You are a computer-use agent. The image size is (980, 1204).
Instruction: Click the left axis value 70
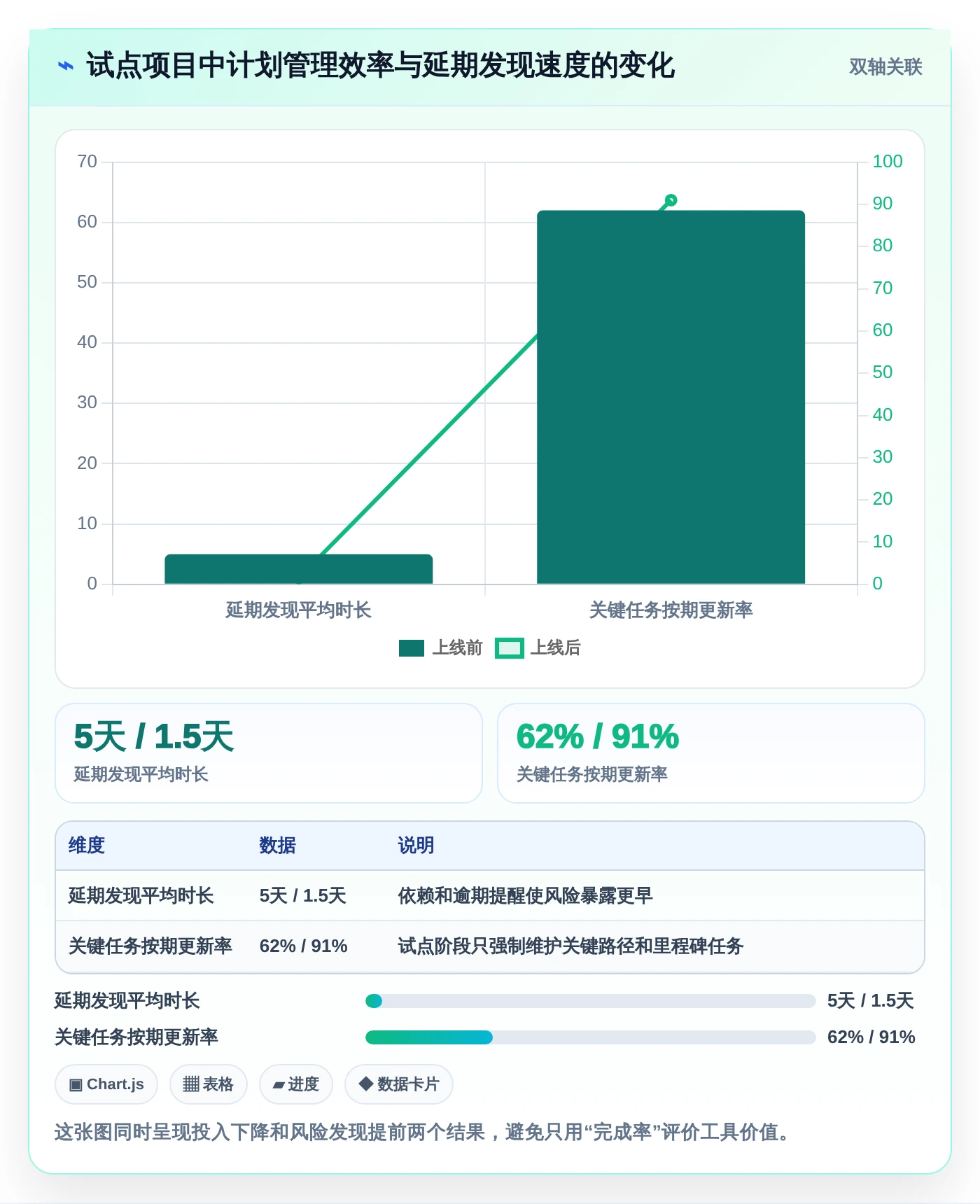(87, 162)
